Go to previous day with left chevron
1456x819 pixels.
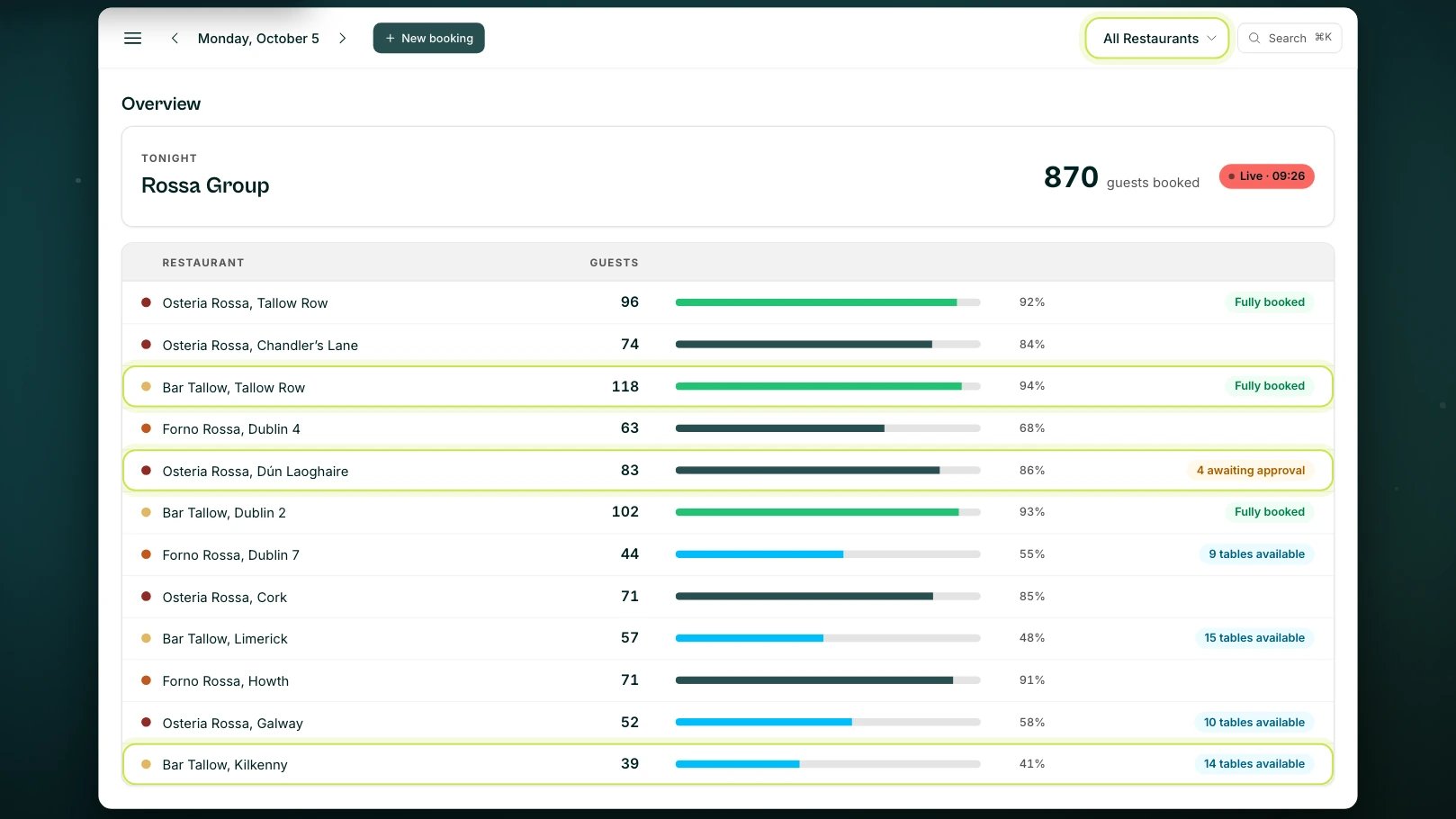point(175,39)
